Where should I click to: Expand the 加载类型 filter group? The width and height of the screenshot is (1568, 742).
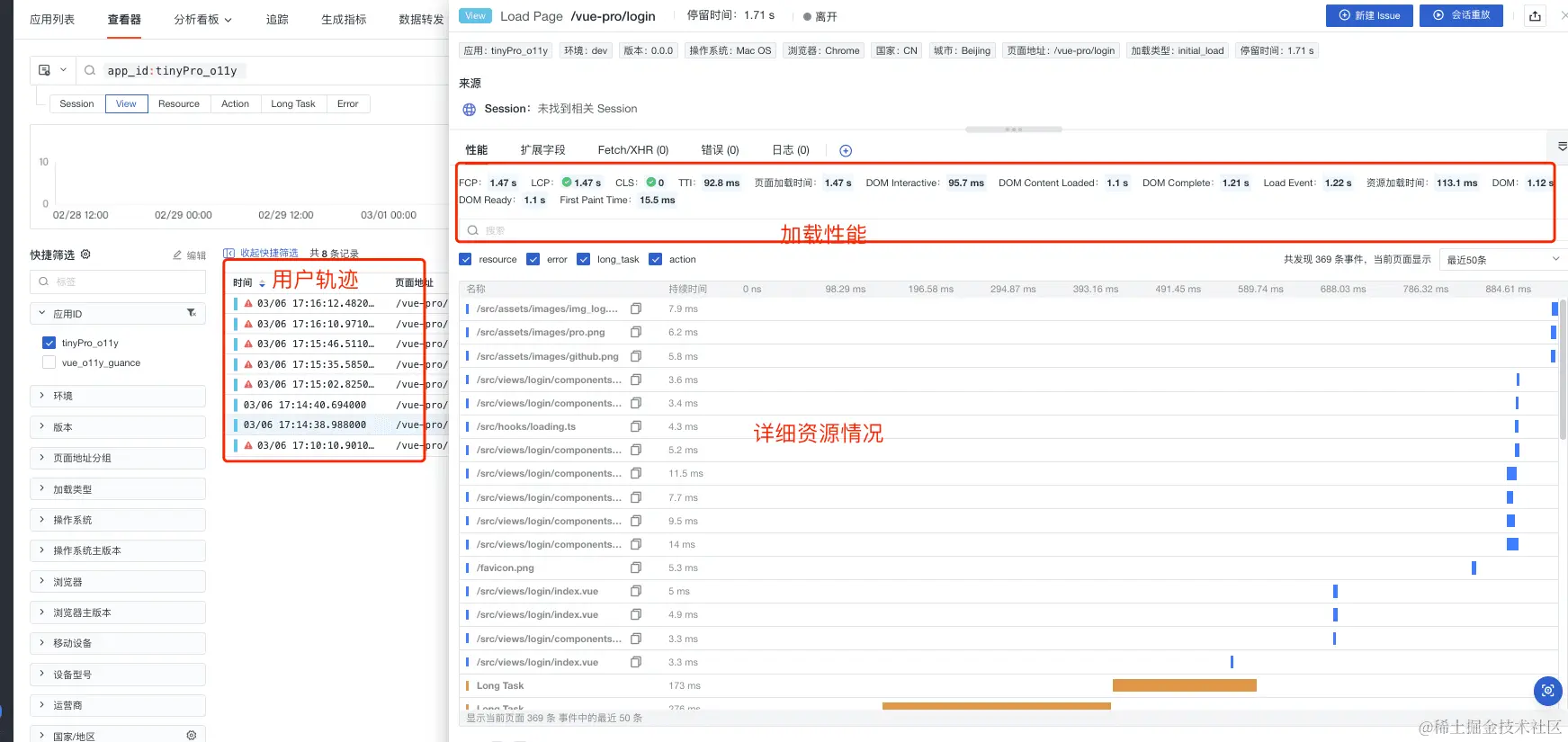(x=118, y=489)
